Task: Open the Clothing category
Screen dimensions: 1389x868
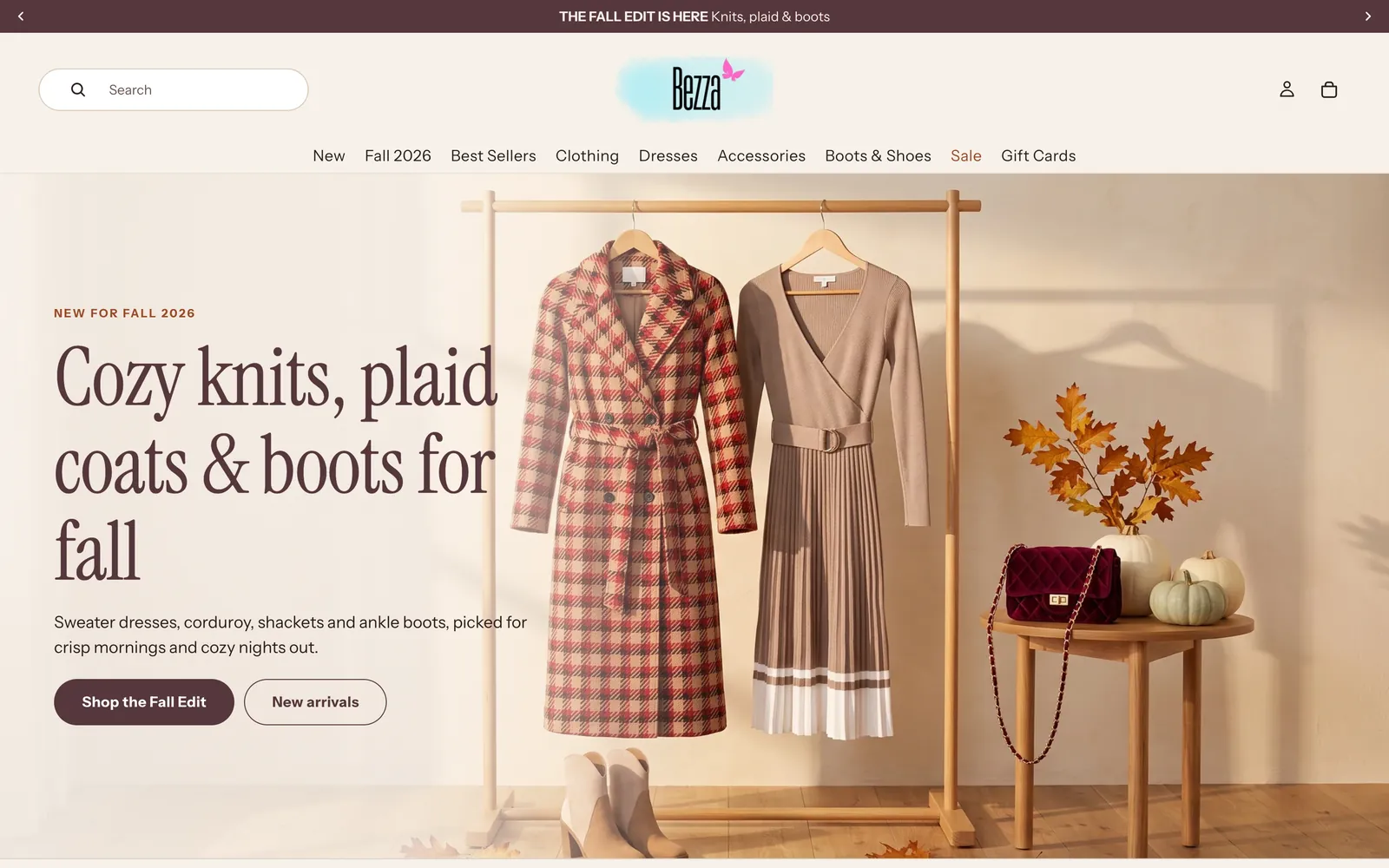Action: point(587,156)
